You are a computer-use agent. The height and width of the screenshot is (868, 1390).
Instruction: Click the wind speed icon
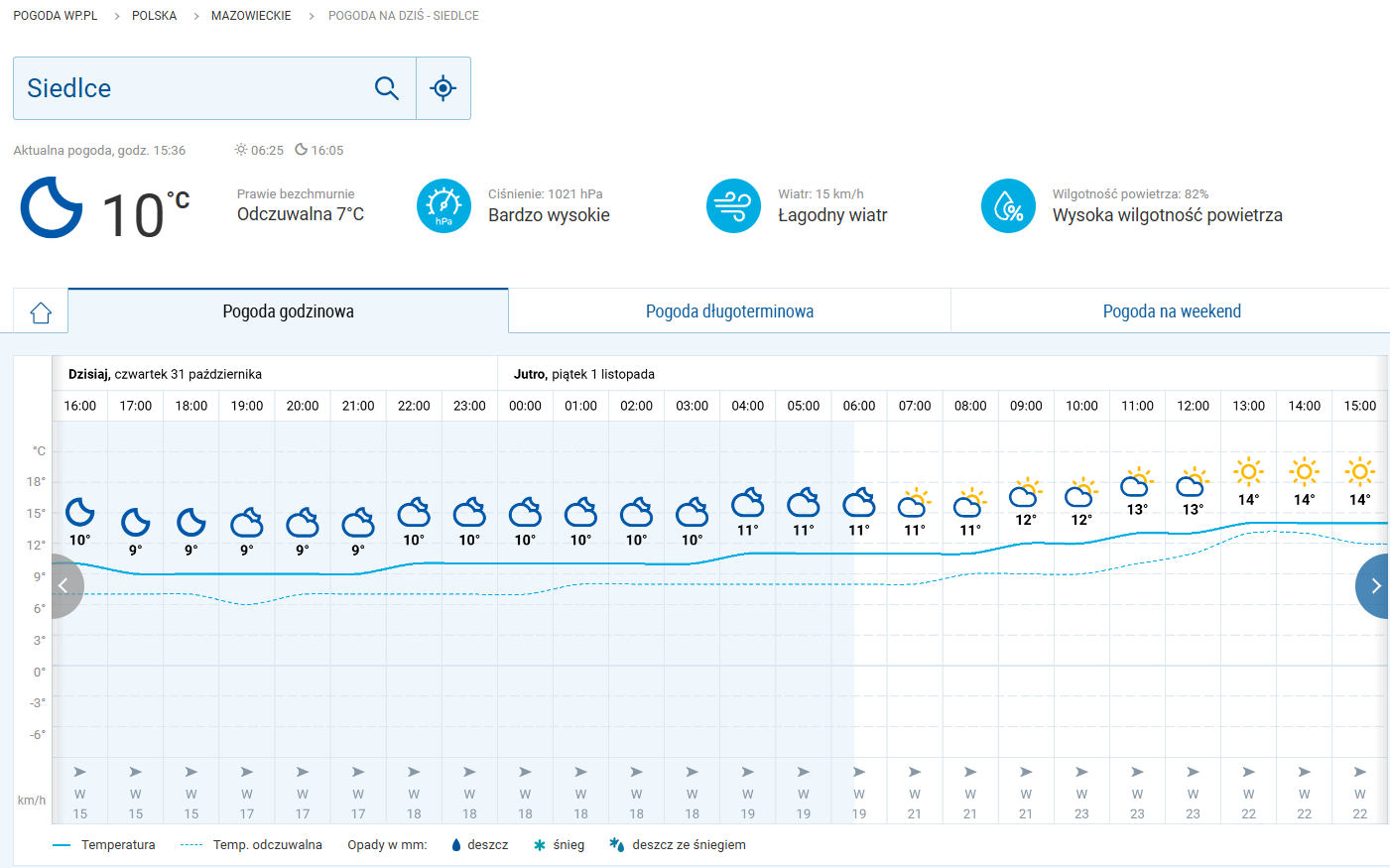coord(733,206)
